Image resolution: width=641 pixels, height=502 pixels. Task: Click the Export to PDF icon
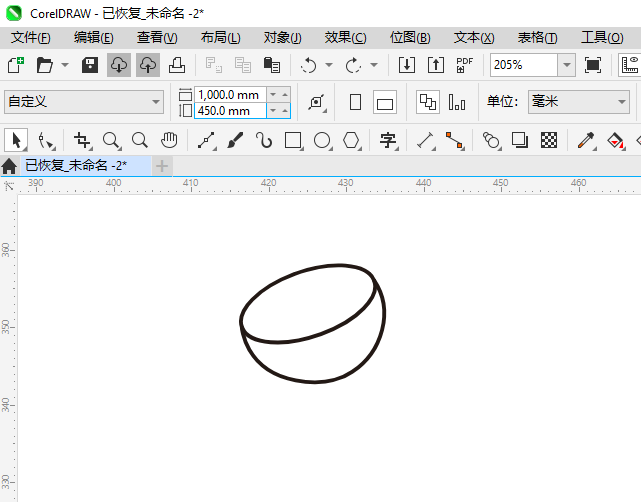click(x=464, y=65)
